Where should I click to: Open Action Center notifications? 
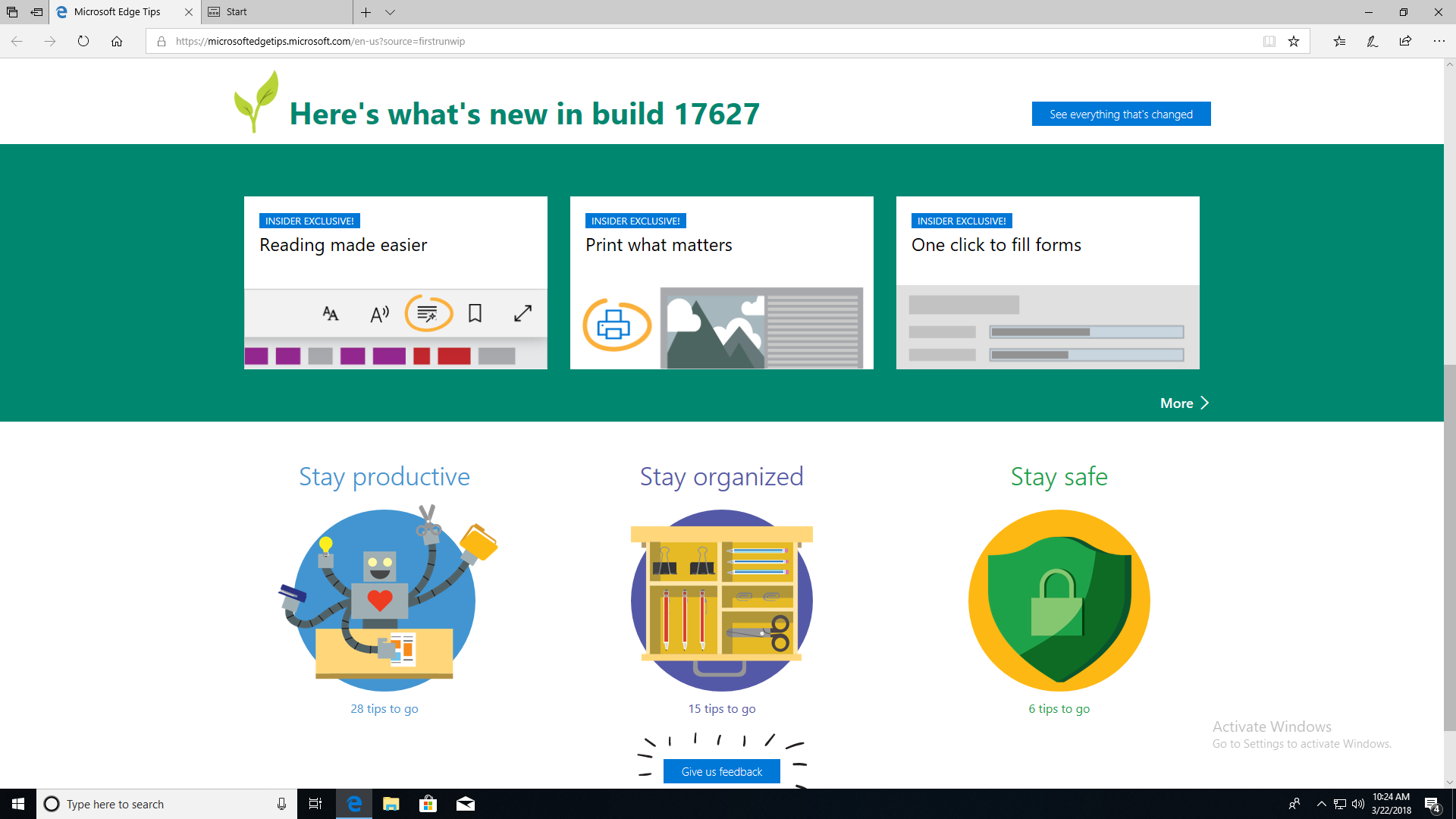1432,805
